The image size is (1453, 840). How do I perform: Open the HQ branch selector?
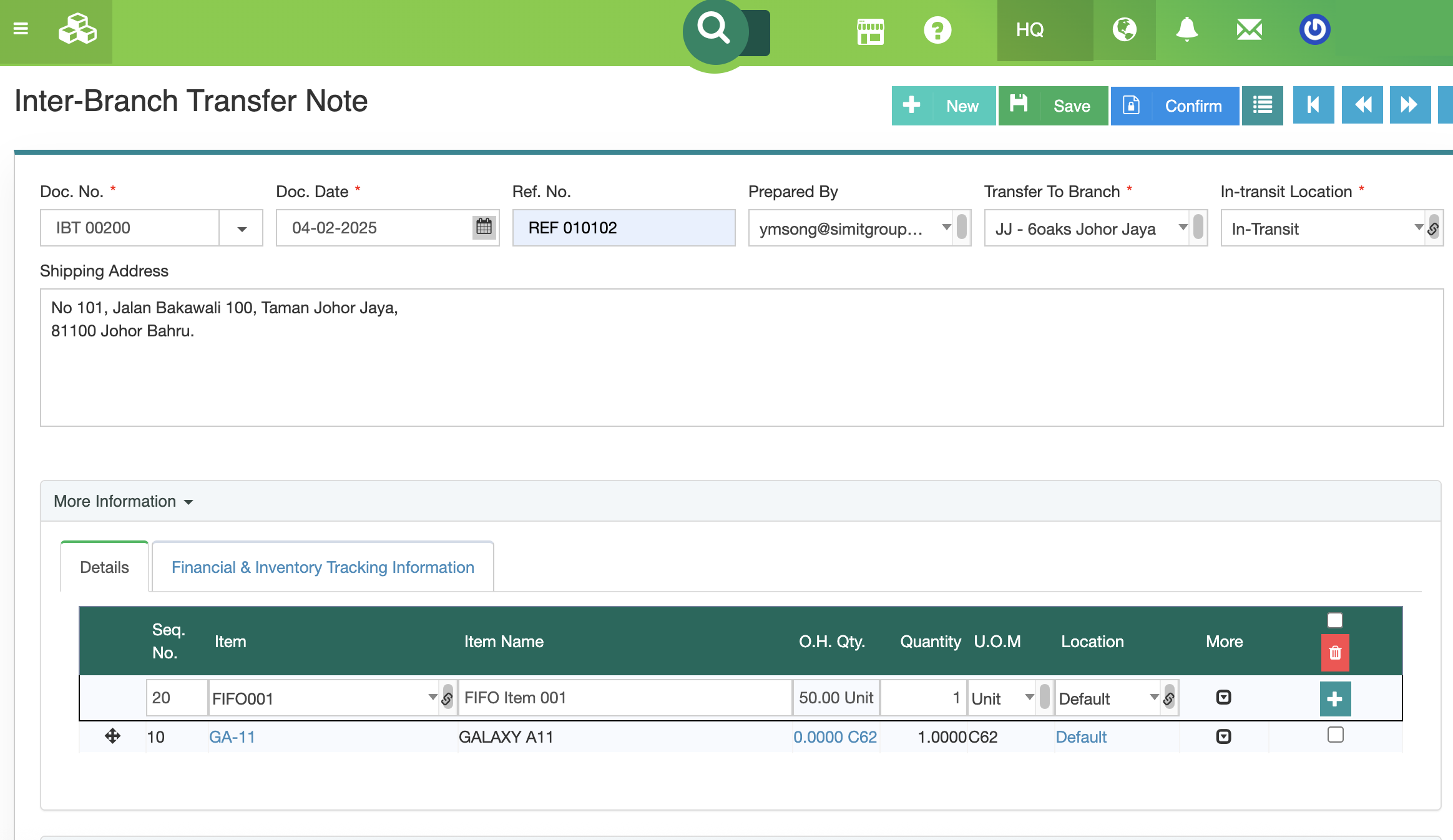pos(1045,30)
